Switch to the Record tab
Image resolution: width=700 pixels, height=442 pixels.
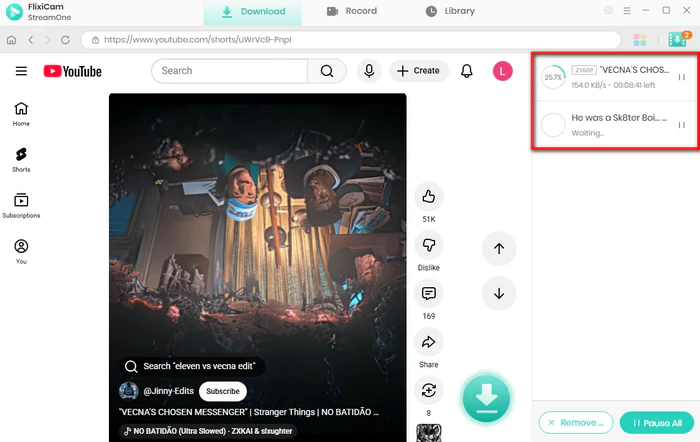352,11
